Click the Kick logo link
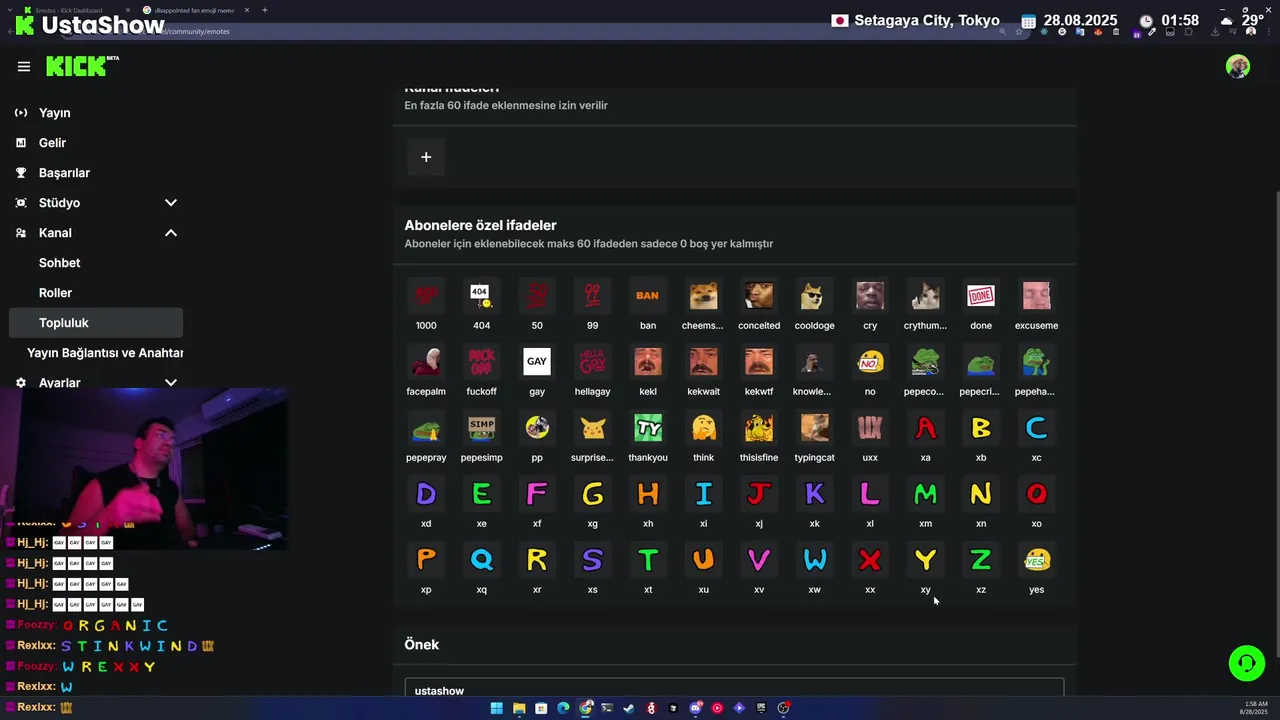Screen dimensions: 1280x720 point(82,66)
